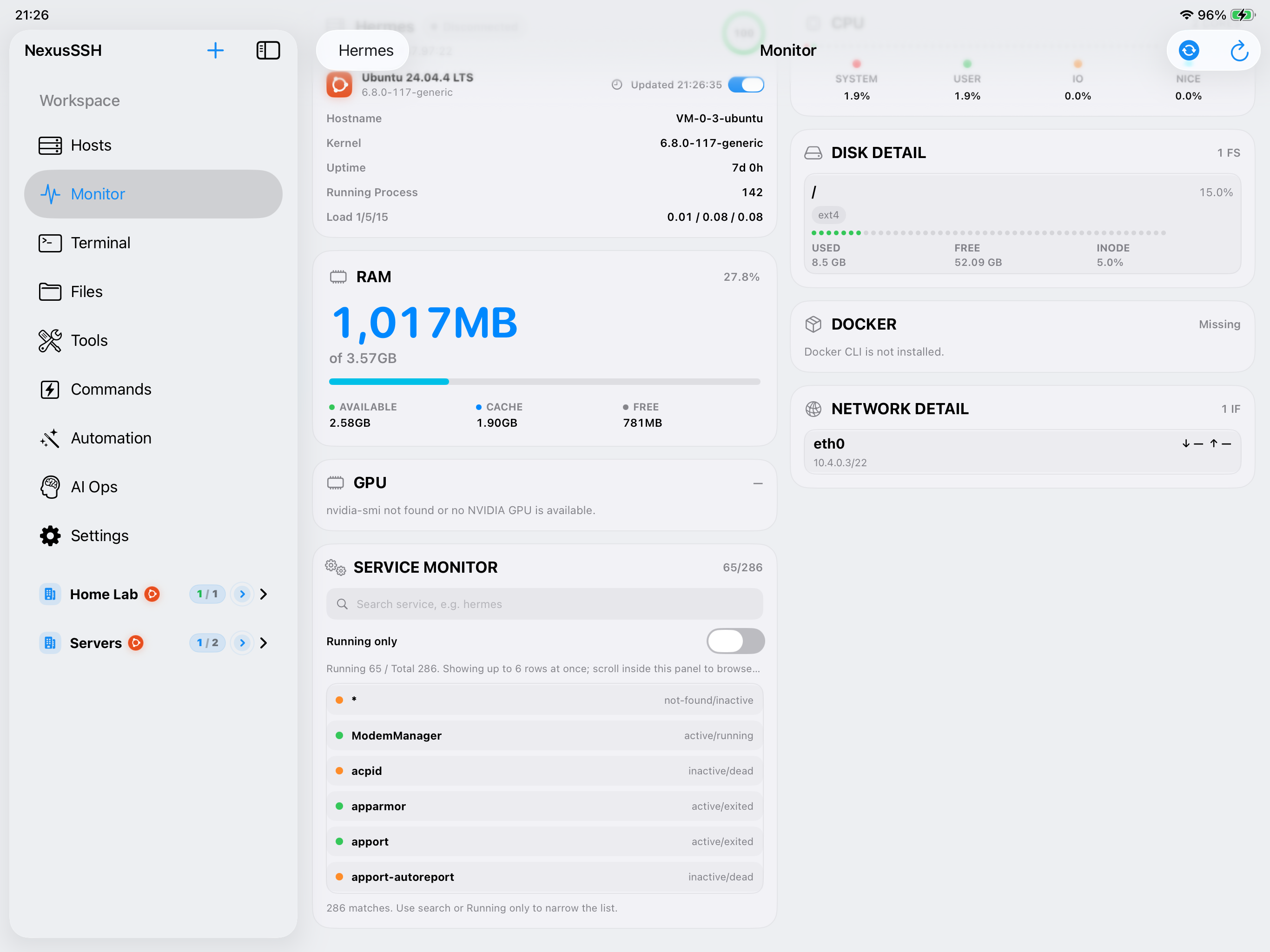Open Tools from the sidebar
Viewport: 1270px width, 952px height.
pos(153,340)
